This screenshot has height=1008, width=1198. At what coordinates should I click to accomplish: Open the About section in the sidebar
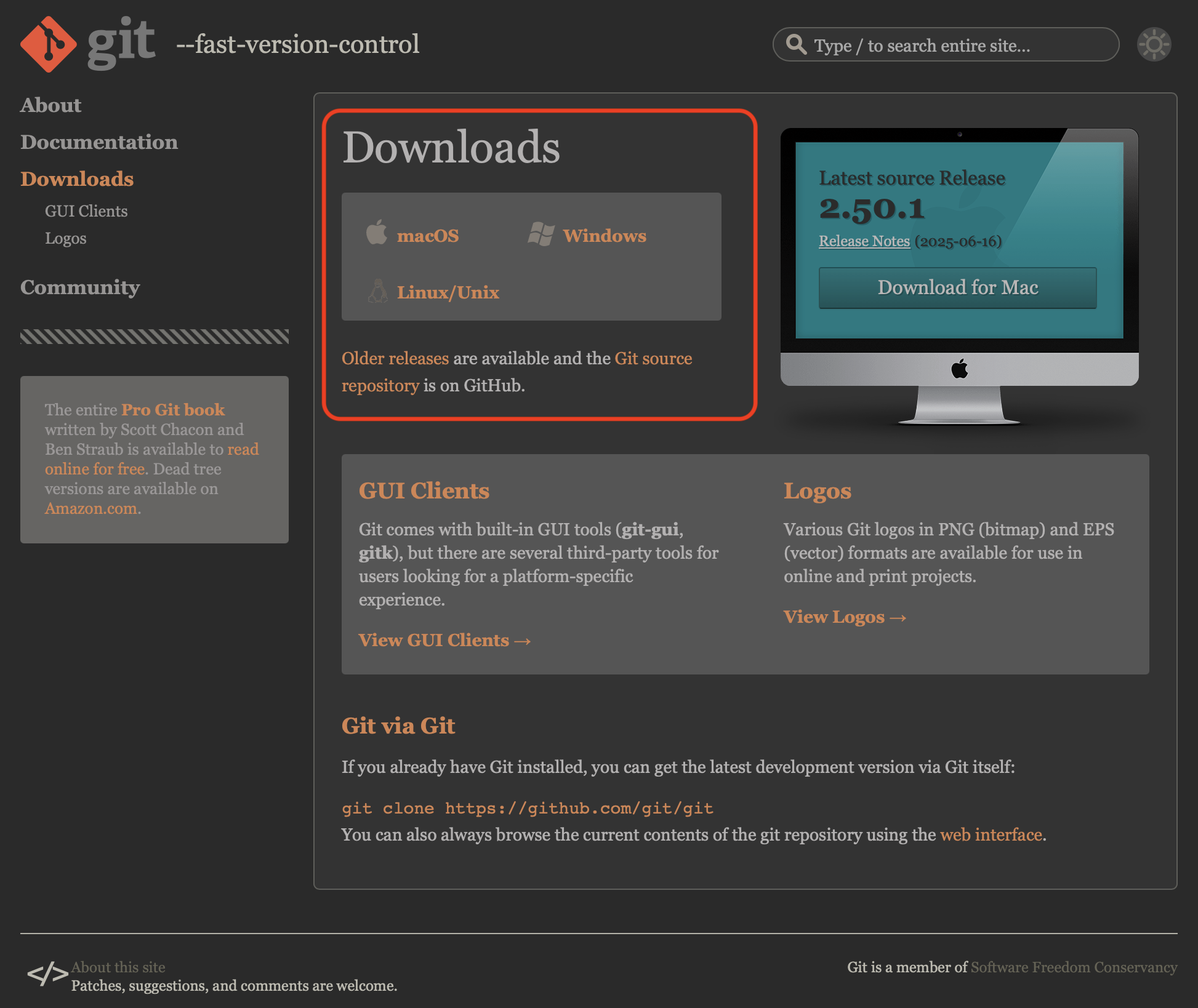pyautogui.click(x=50, y=105)
